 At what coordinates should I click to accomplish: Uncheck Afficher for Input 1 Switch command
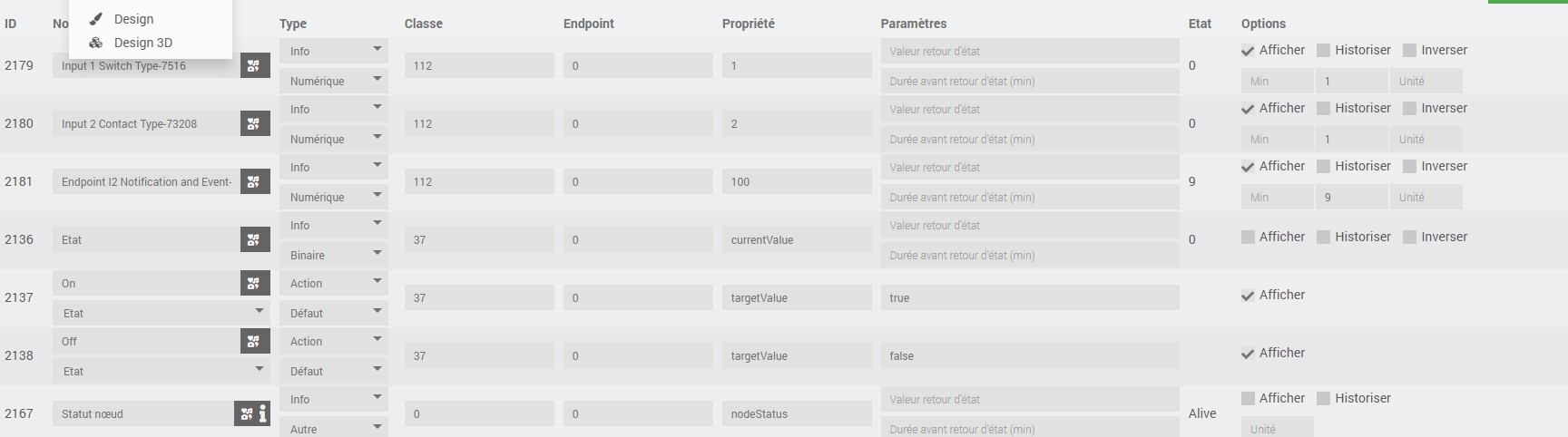click(1249, 51)
